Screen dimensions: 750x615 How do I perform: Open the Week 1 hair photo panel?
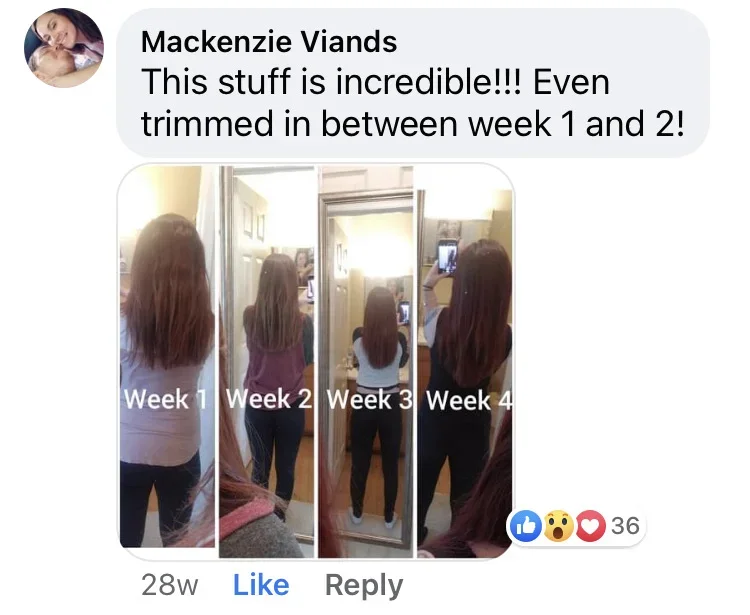click(167, 357)
